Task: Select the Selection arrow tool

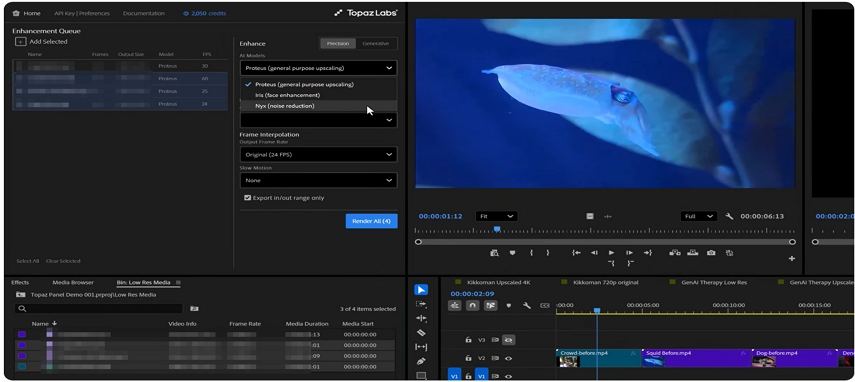Action: point(421,290)
